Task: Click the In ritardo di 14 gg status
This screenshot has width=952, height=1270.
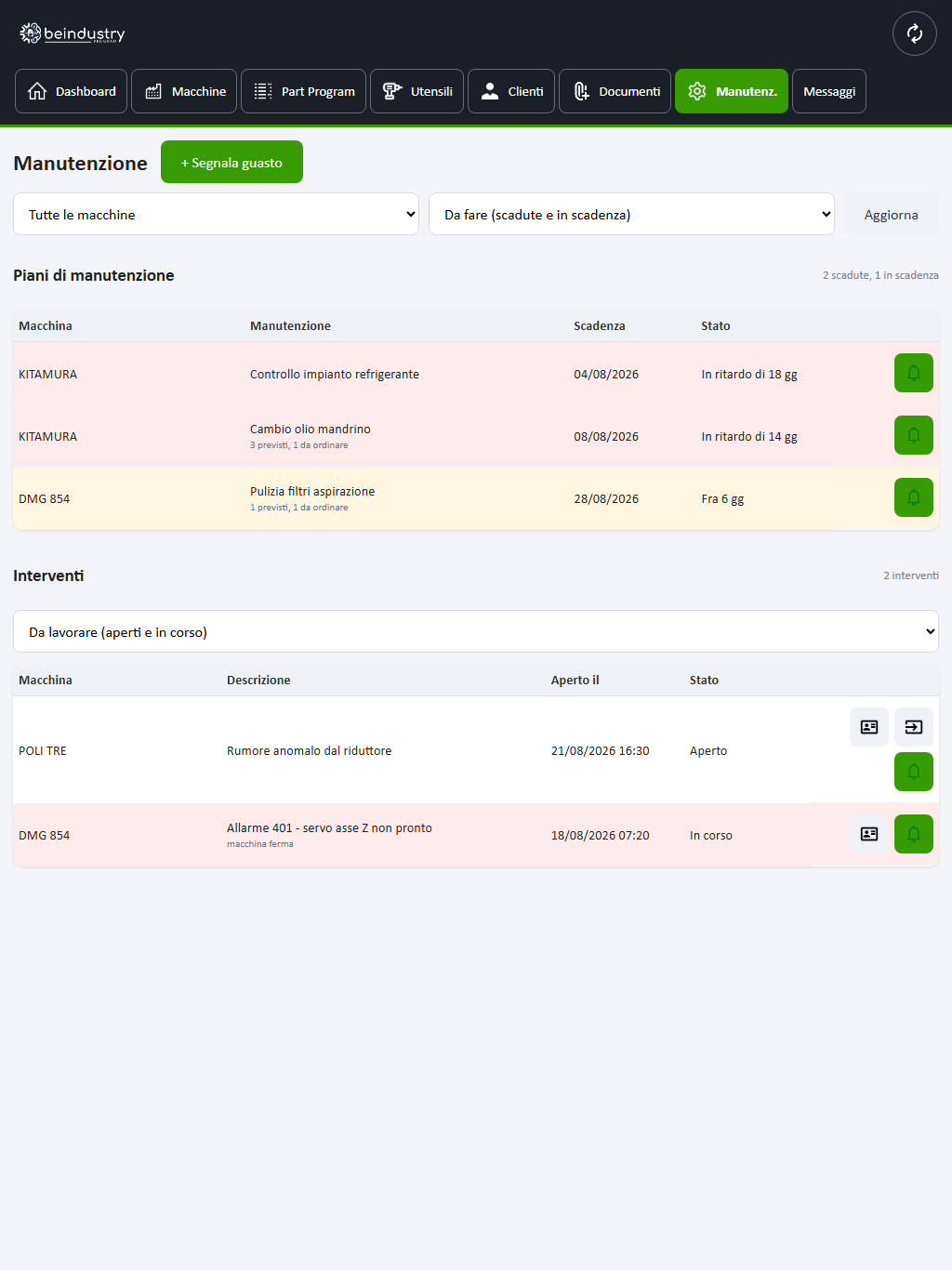Action: pos(749,436)
